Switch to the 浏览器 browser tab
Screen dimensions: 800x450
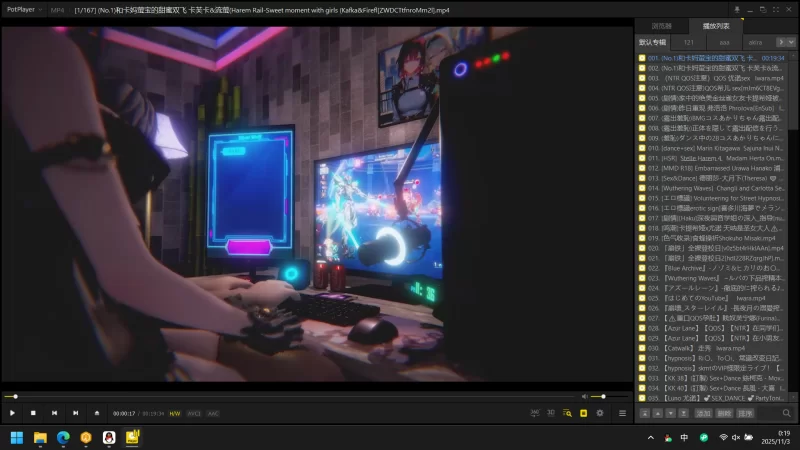pyautogui.click(x=662, y=26)
